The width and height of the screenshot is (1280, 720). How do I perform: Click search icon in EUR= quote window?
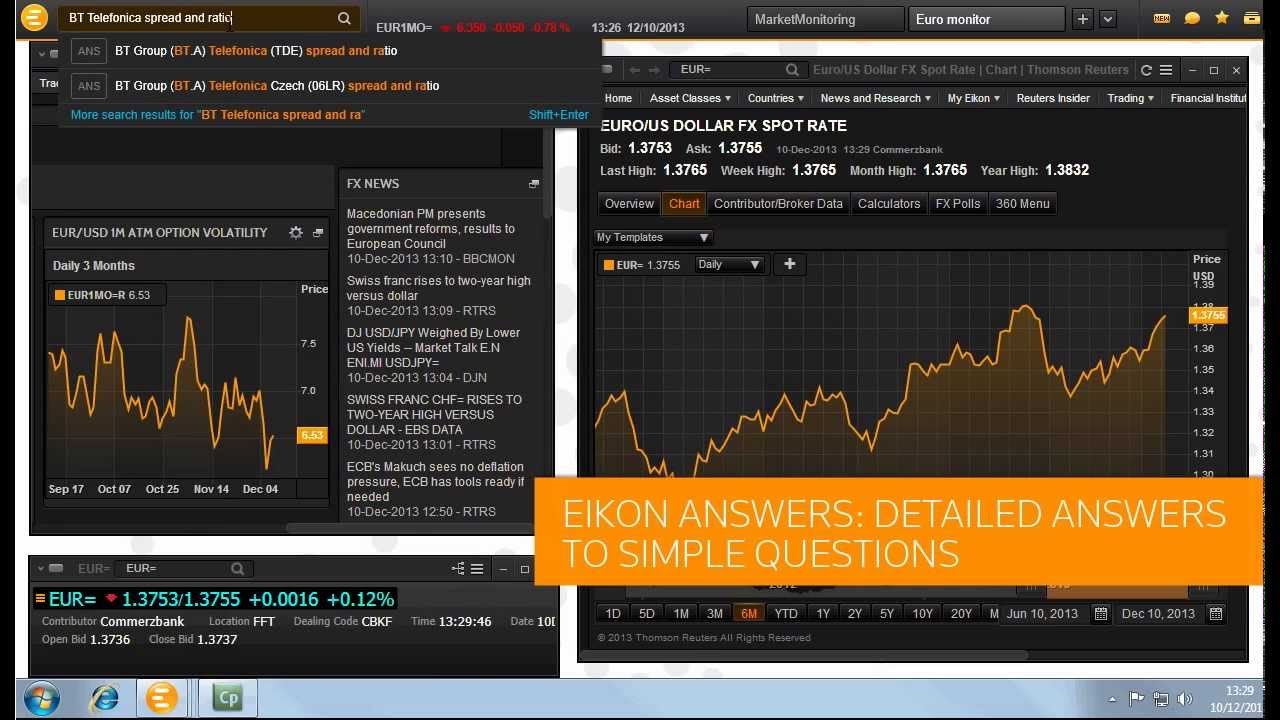click(x=237, y=569)
